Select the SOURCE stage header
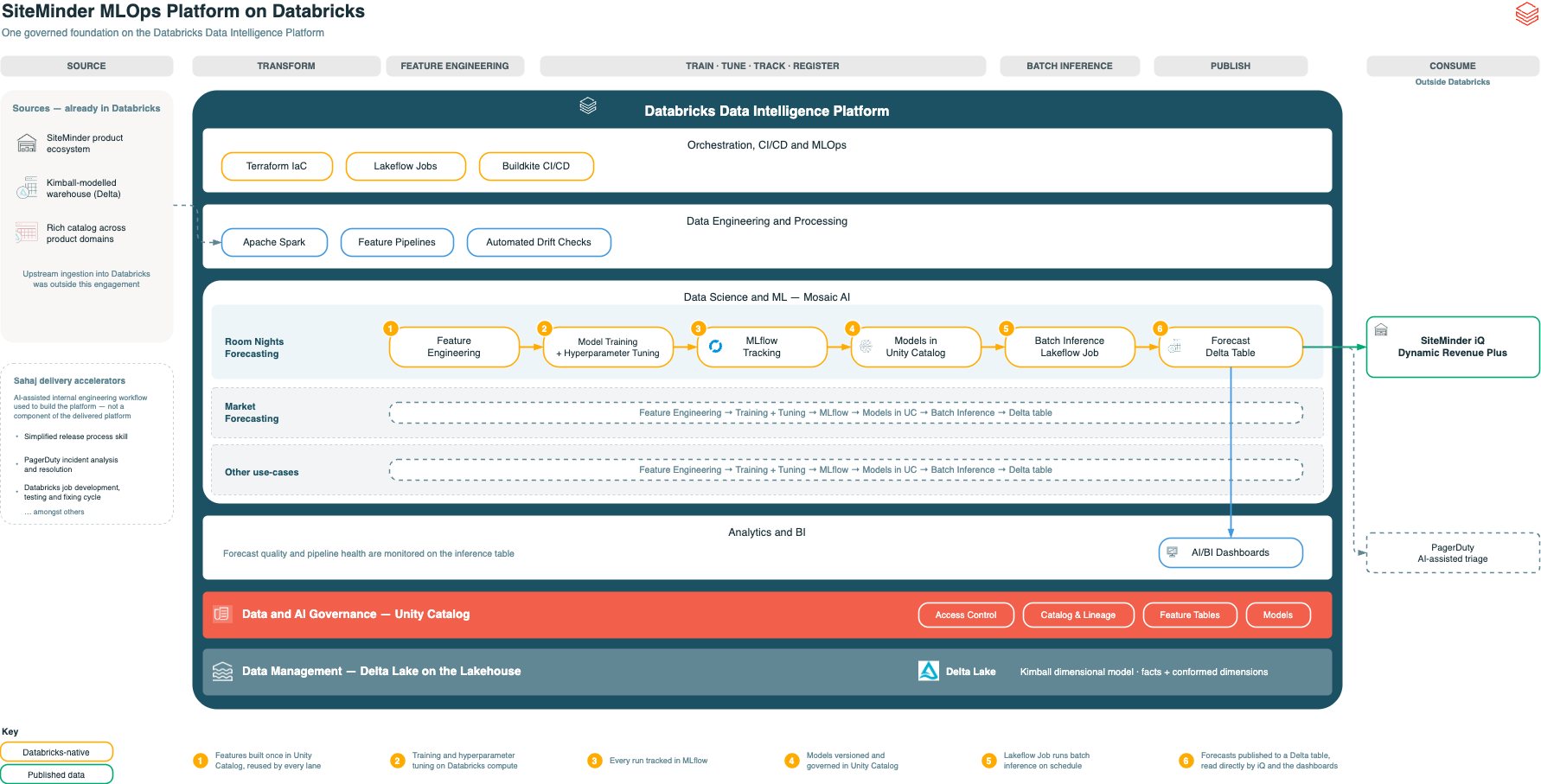1541x784 pixels. pyautogui.click(x=86, y=66)
